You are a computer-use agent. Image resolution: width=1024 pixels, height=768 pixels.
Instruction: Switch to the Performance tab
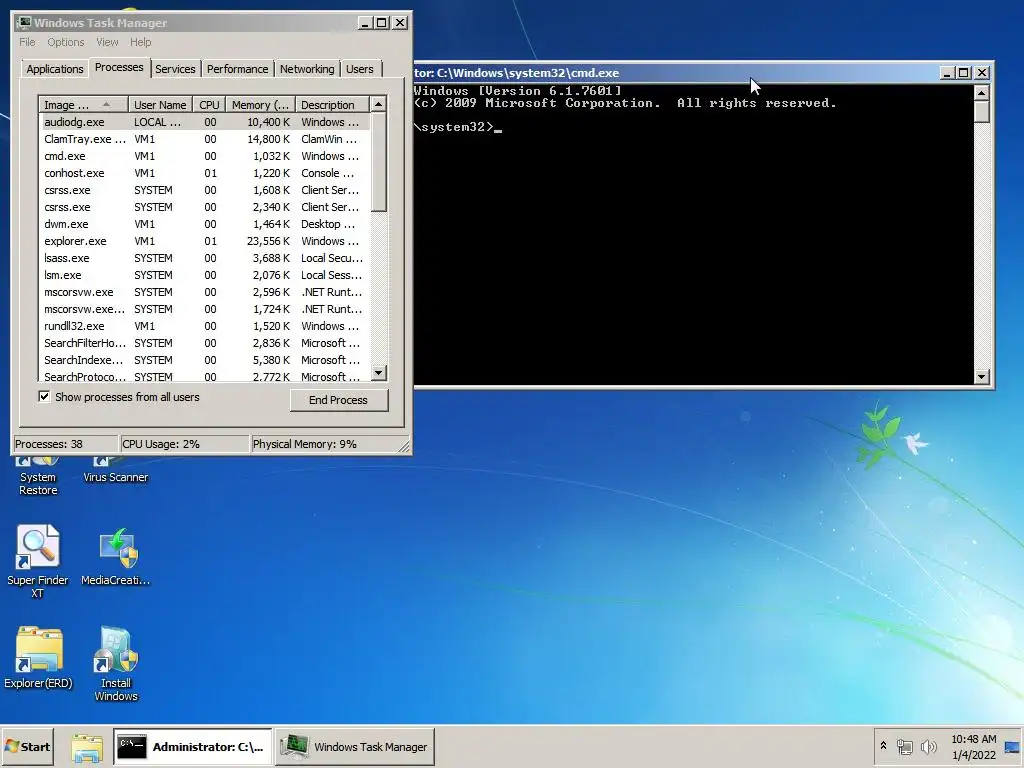click(238, 69)
